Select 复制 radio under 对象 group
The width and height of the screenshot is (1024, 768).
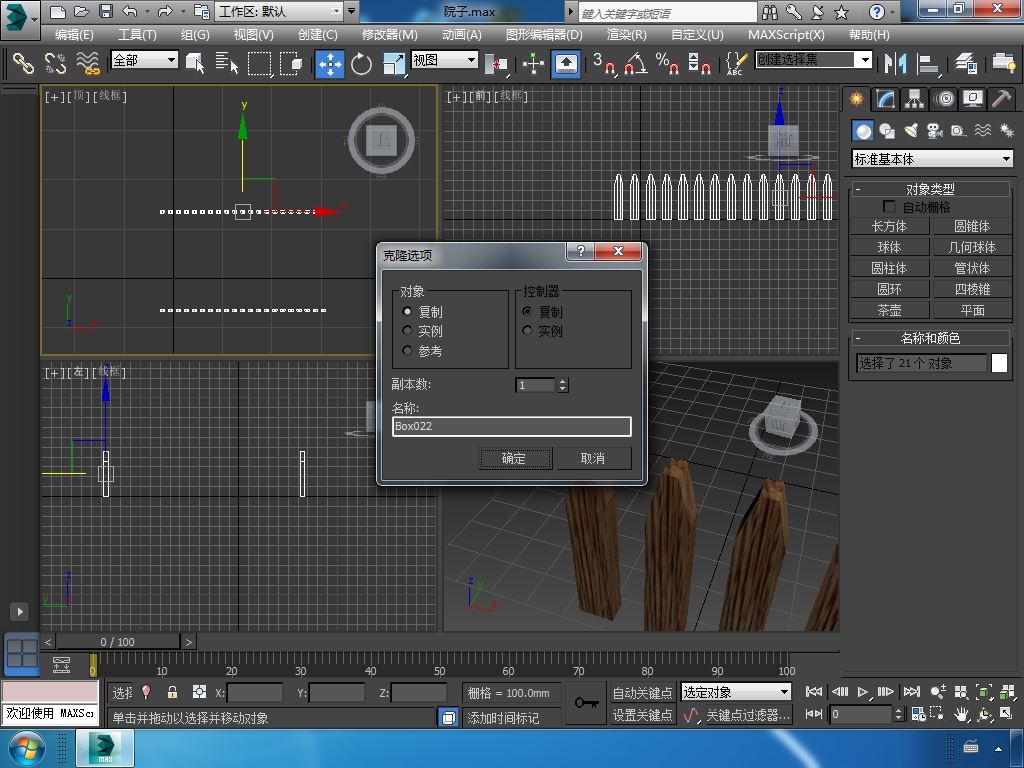click(407, 312)
